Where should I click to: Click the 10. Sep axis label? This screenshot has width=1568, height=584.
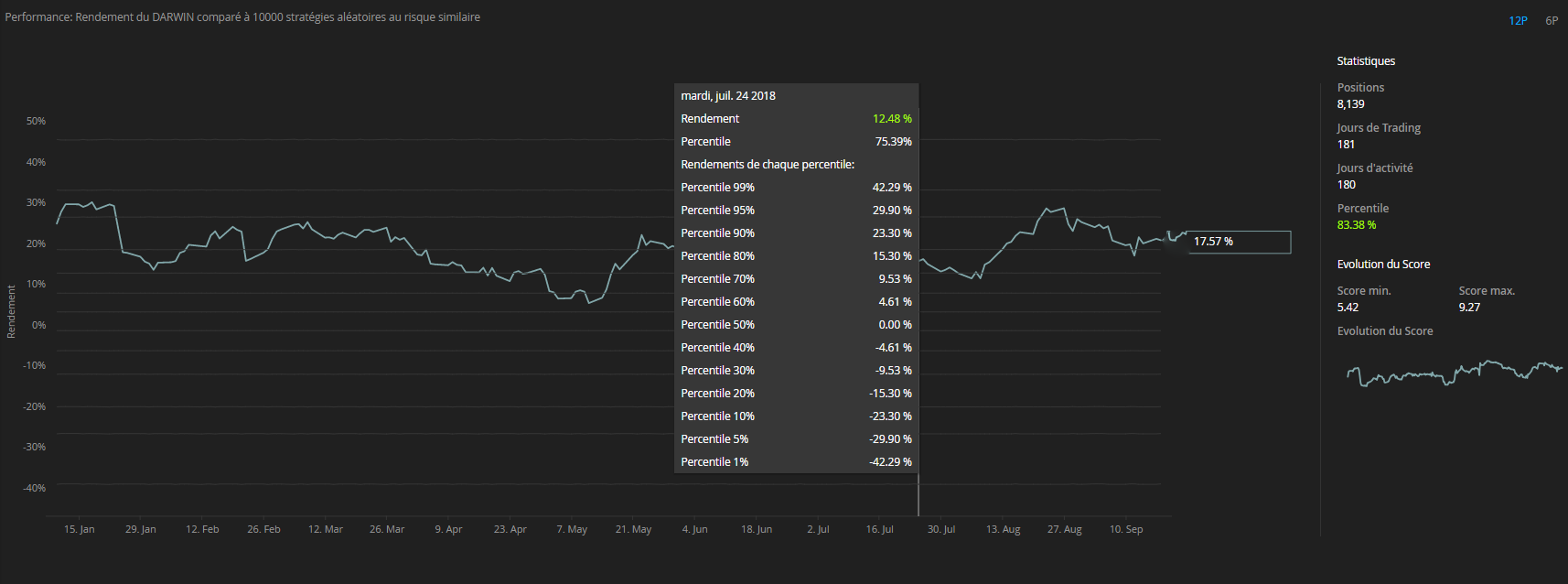point(1126,529)
